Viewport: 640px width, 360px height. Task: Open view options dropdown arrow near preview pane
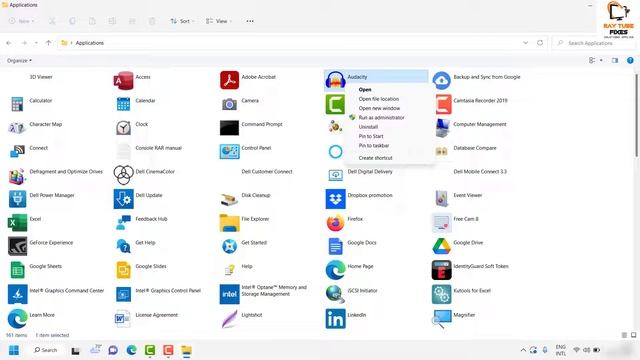(601, 60)
